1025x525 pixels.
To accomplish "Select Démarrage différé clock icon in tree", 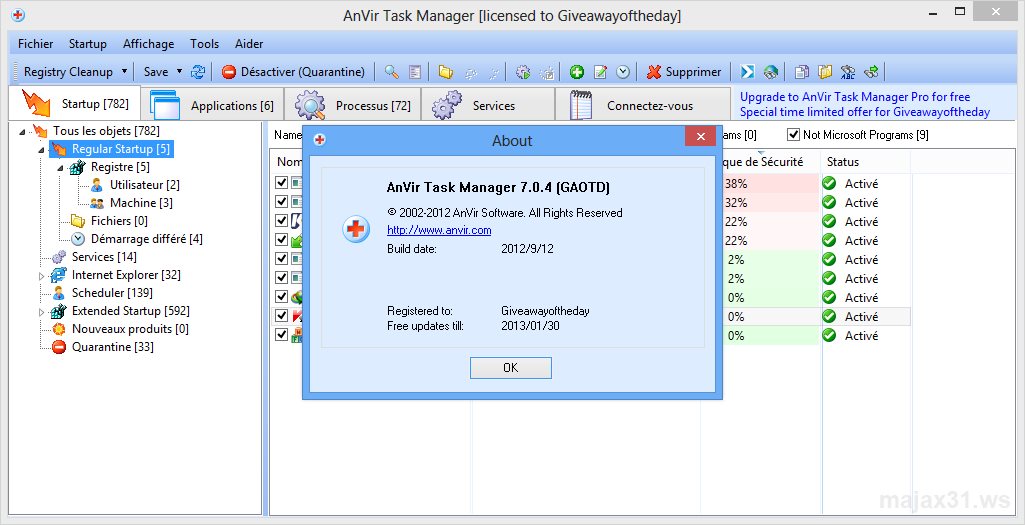I will tap(78, 239).
